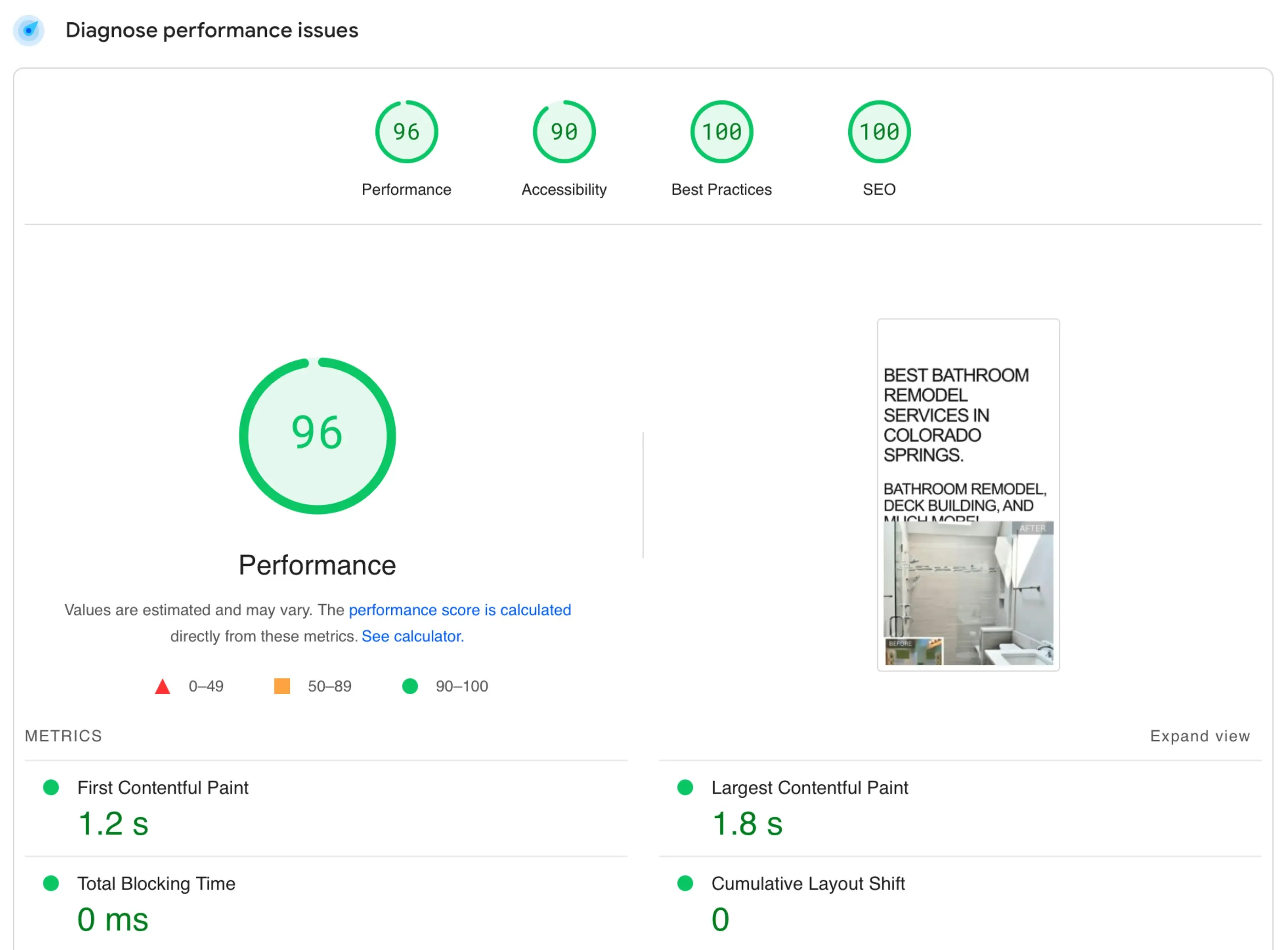Click the red triangle 0–49 legend marker
Image resolution: width=1288 pixels, height=950 pixels.
[163, 686]
